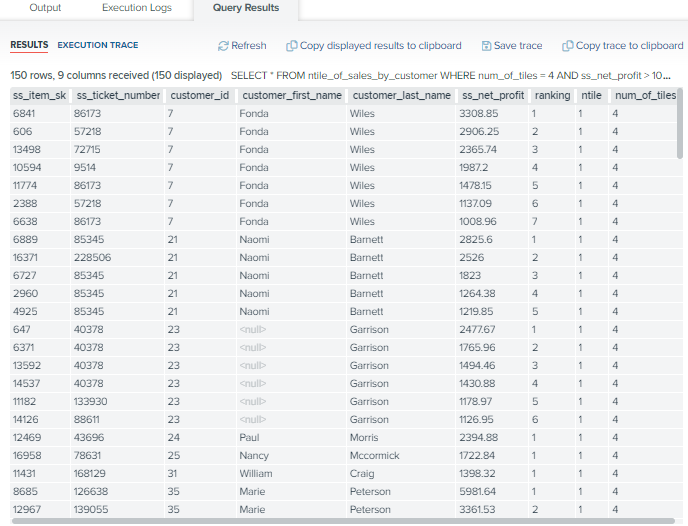
Task: Click the Refresh circular-arrows icon
Action: click(223, 46)
